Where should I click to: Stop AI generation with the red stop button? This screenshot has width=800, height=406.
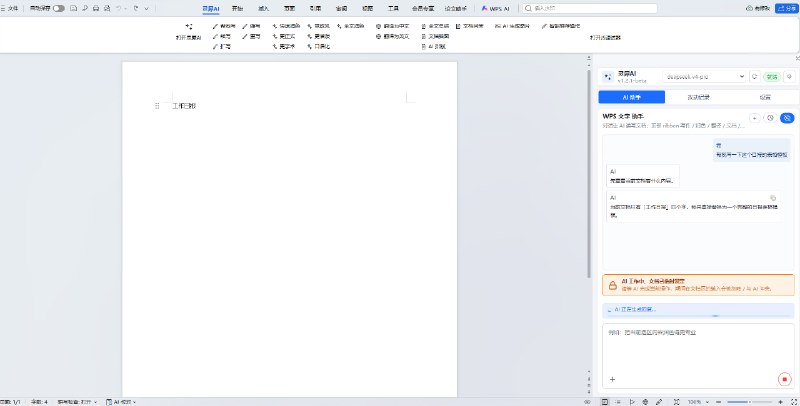pos(784,379)
